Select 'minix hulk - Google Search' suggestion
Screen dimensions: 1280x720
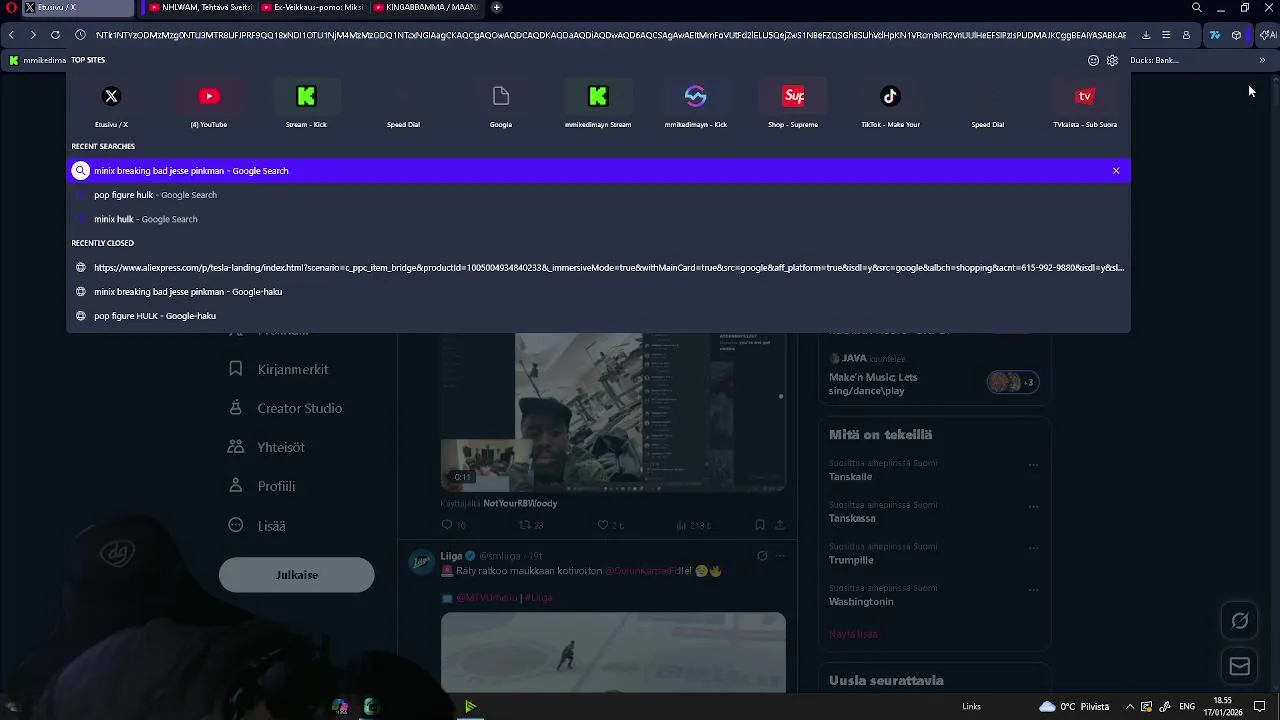point(598,219)
